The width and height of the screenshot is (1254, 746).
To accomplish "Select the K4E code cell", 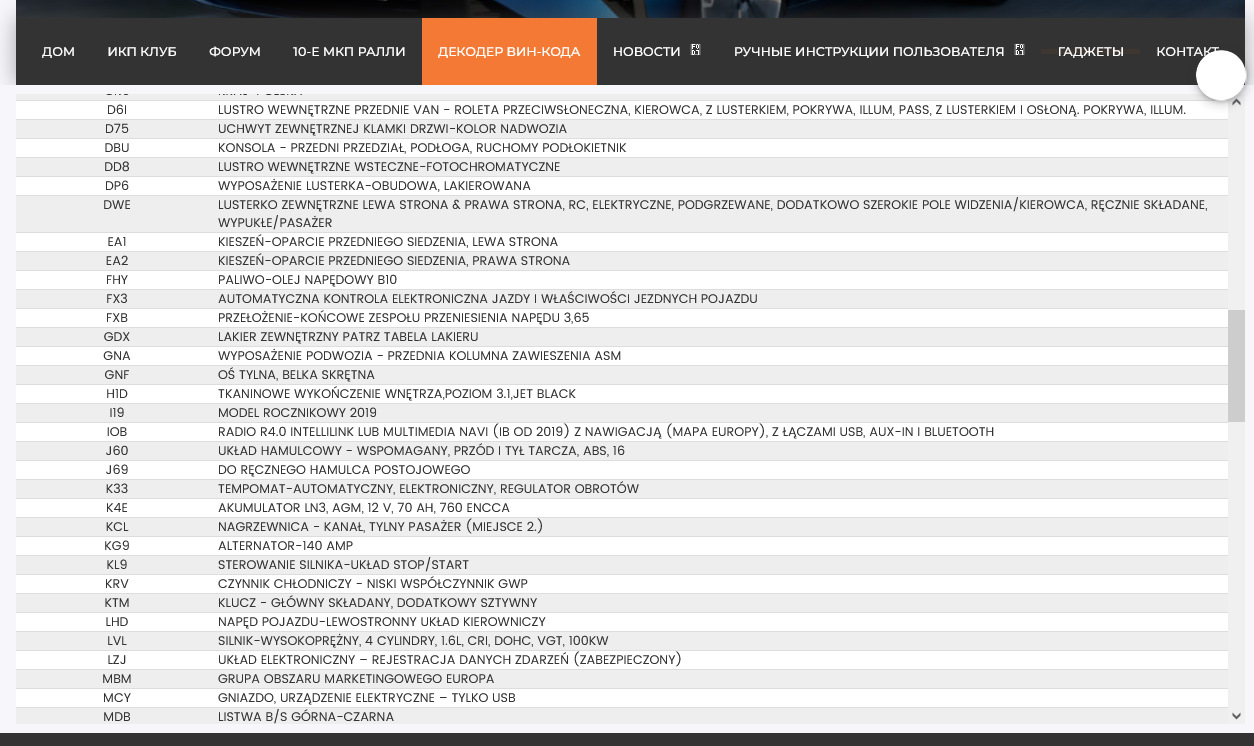I will 117,508.
